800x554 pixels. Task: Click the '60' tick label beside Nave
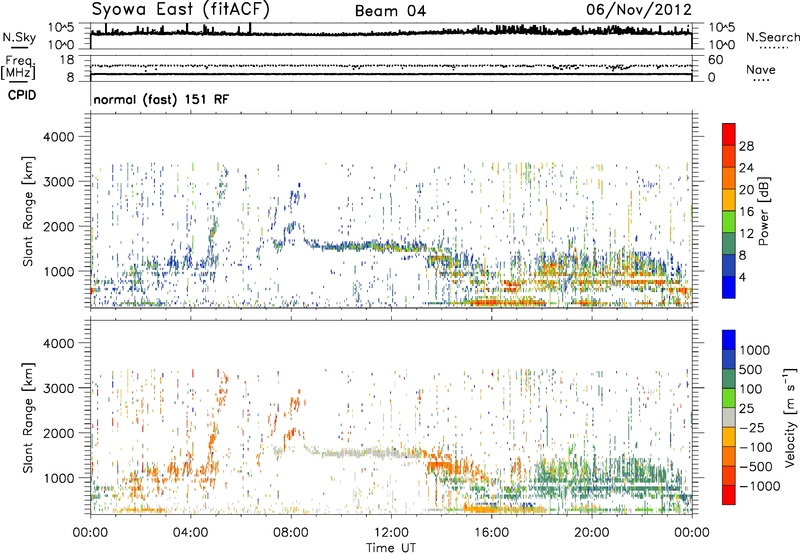(x=716, y=60)
